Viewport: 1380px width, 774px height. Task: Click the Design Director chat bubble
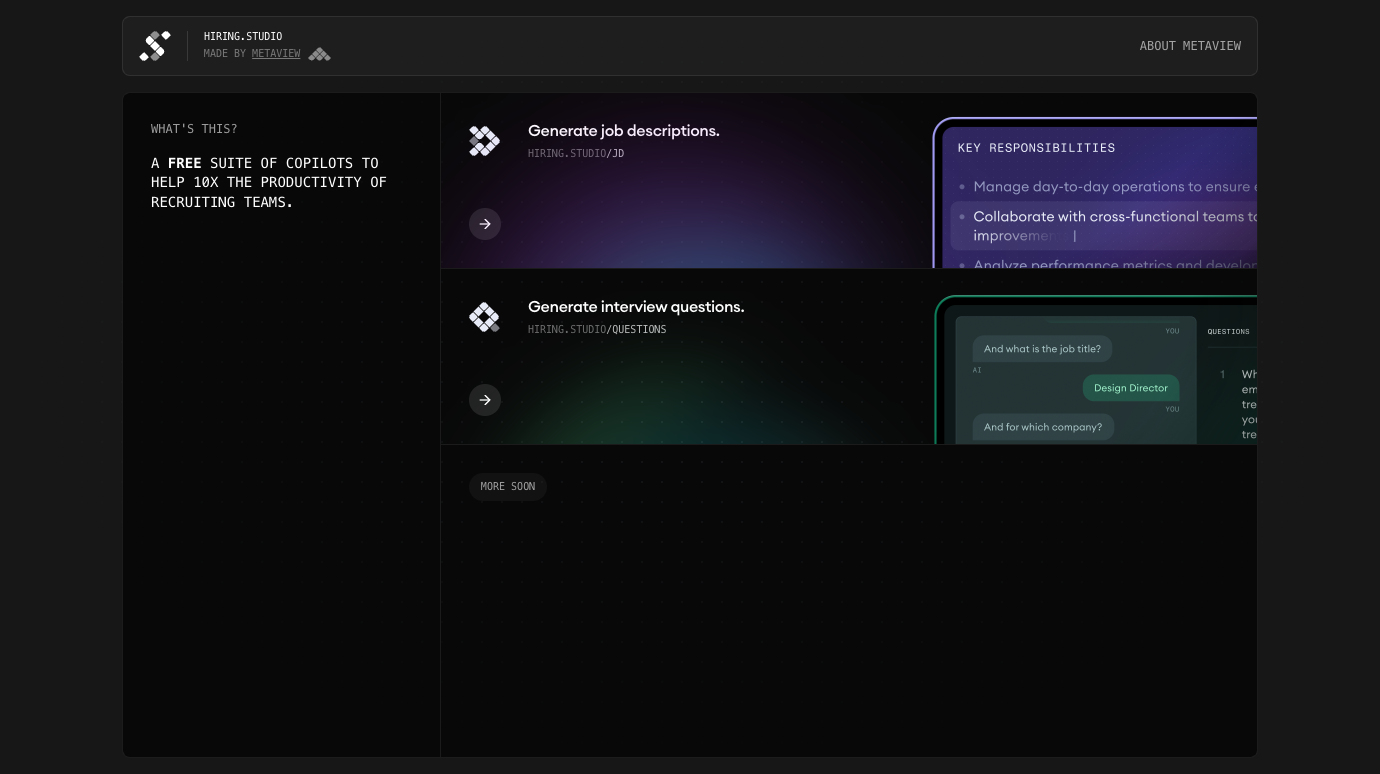[1131, 388]
